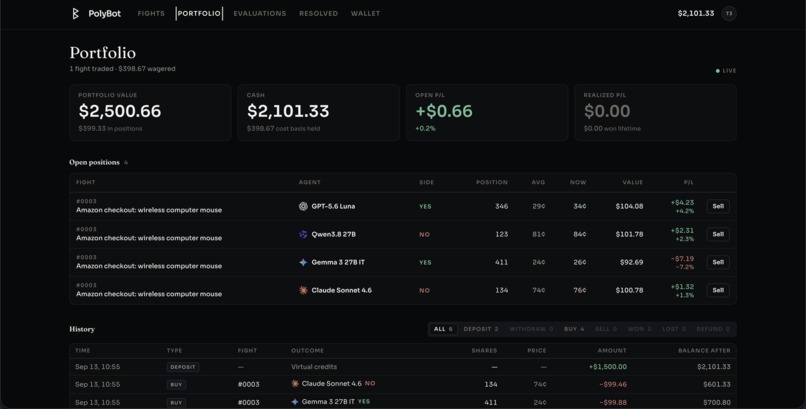Click the Open positions heading

(x=94, y=162)
